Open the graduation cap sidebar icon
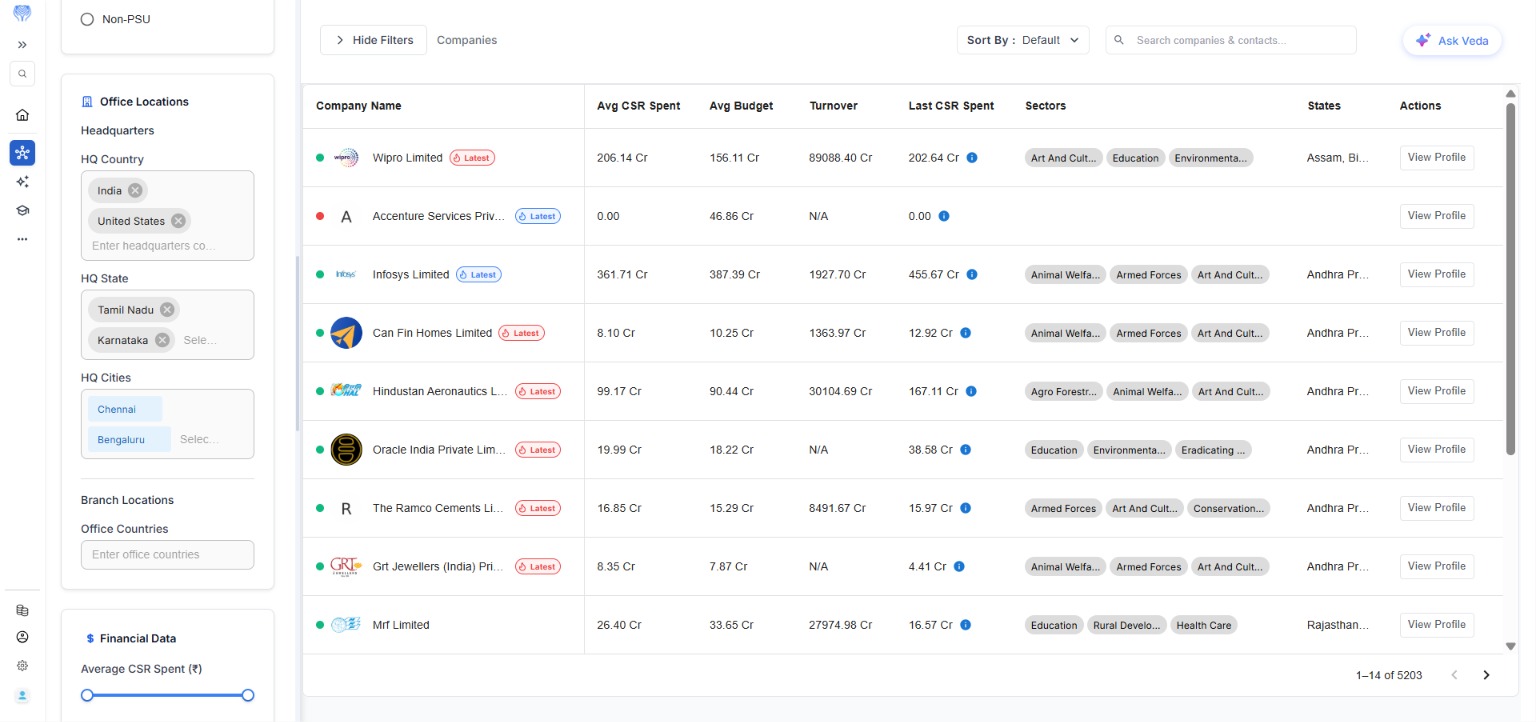 22,210
